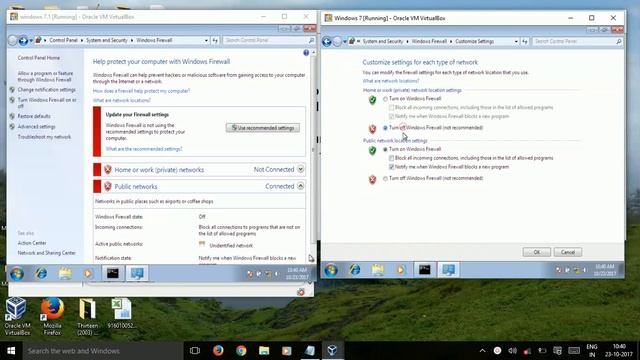Refresh address bar in left VM Control Panel
This screenshot has height=360, width=640.
215,40
